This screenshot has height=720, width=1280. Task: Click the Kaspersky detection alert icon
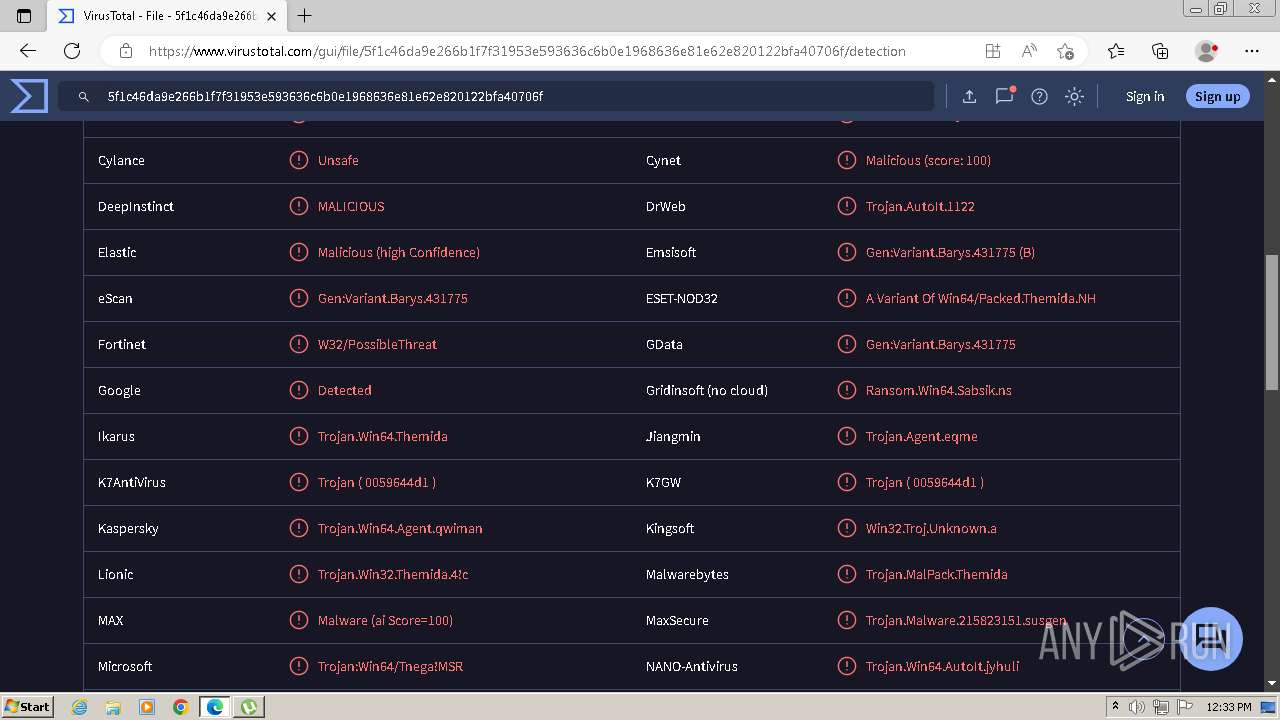point(298,528)
